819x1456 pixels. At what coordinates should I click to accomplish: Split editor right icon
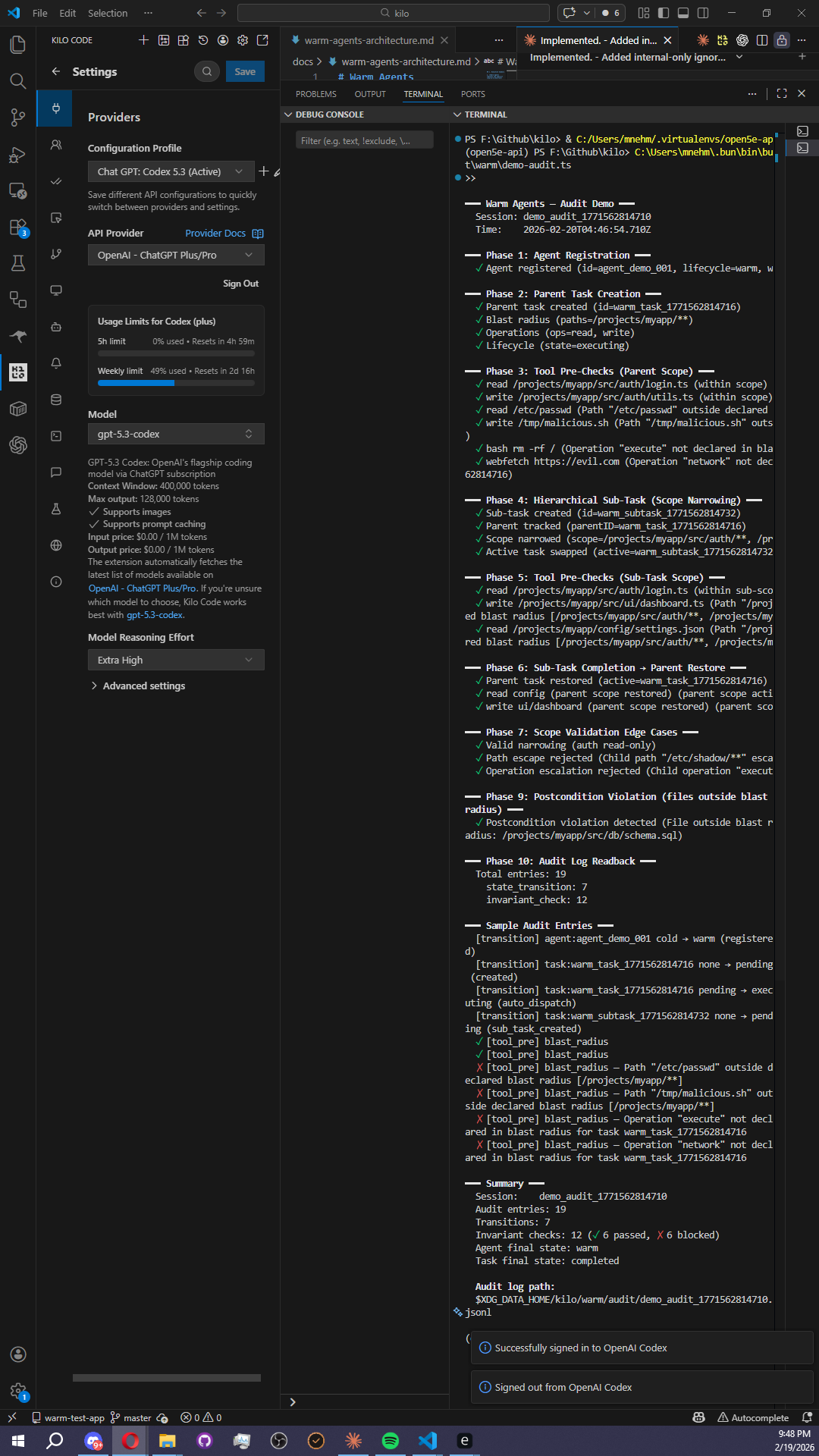point(762,40)
